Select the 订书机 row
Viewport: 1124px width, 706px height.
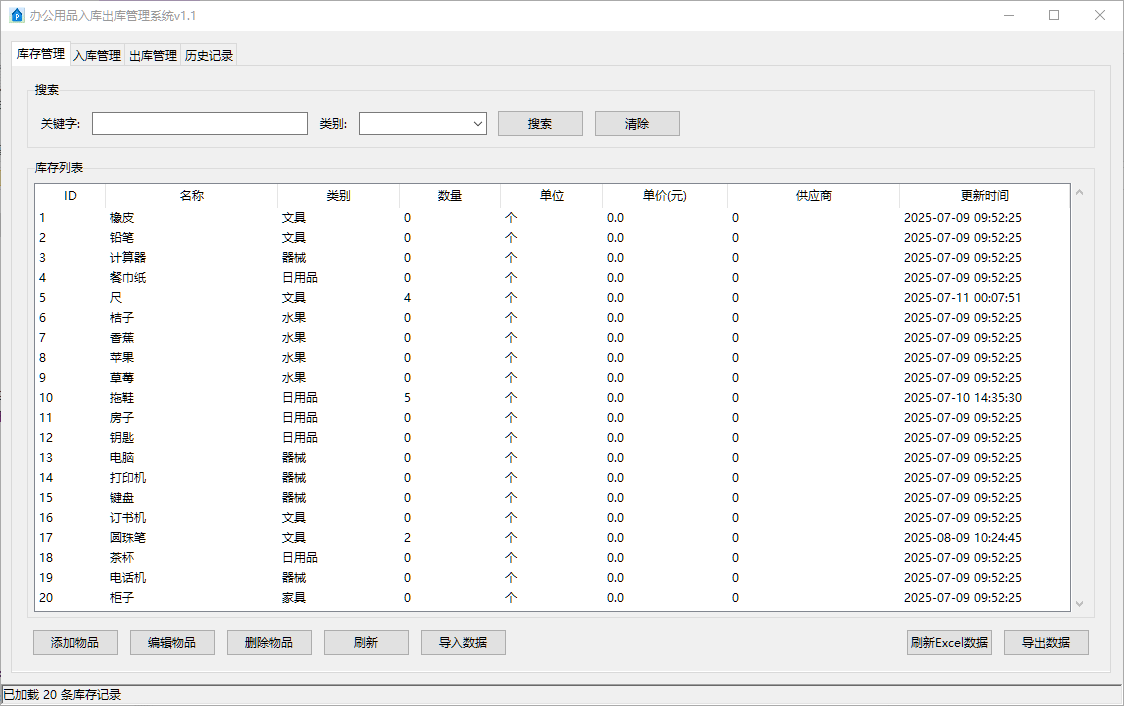click(x=552, y=518)
